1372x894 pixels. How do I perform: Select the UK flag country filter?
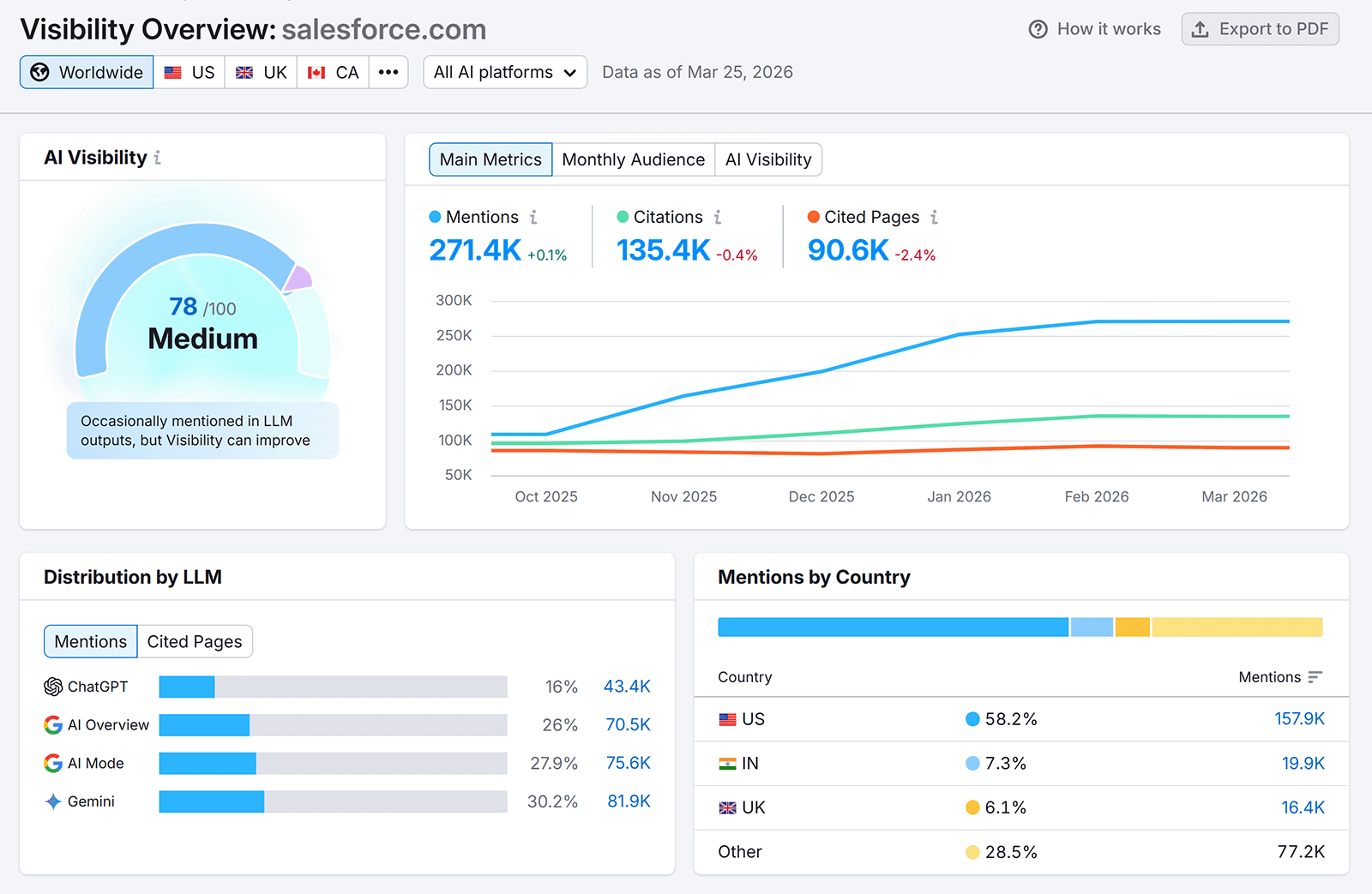[244, 72]
